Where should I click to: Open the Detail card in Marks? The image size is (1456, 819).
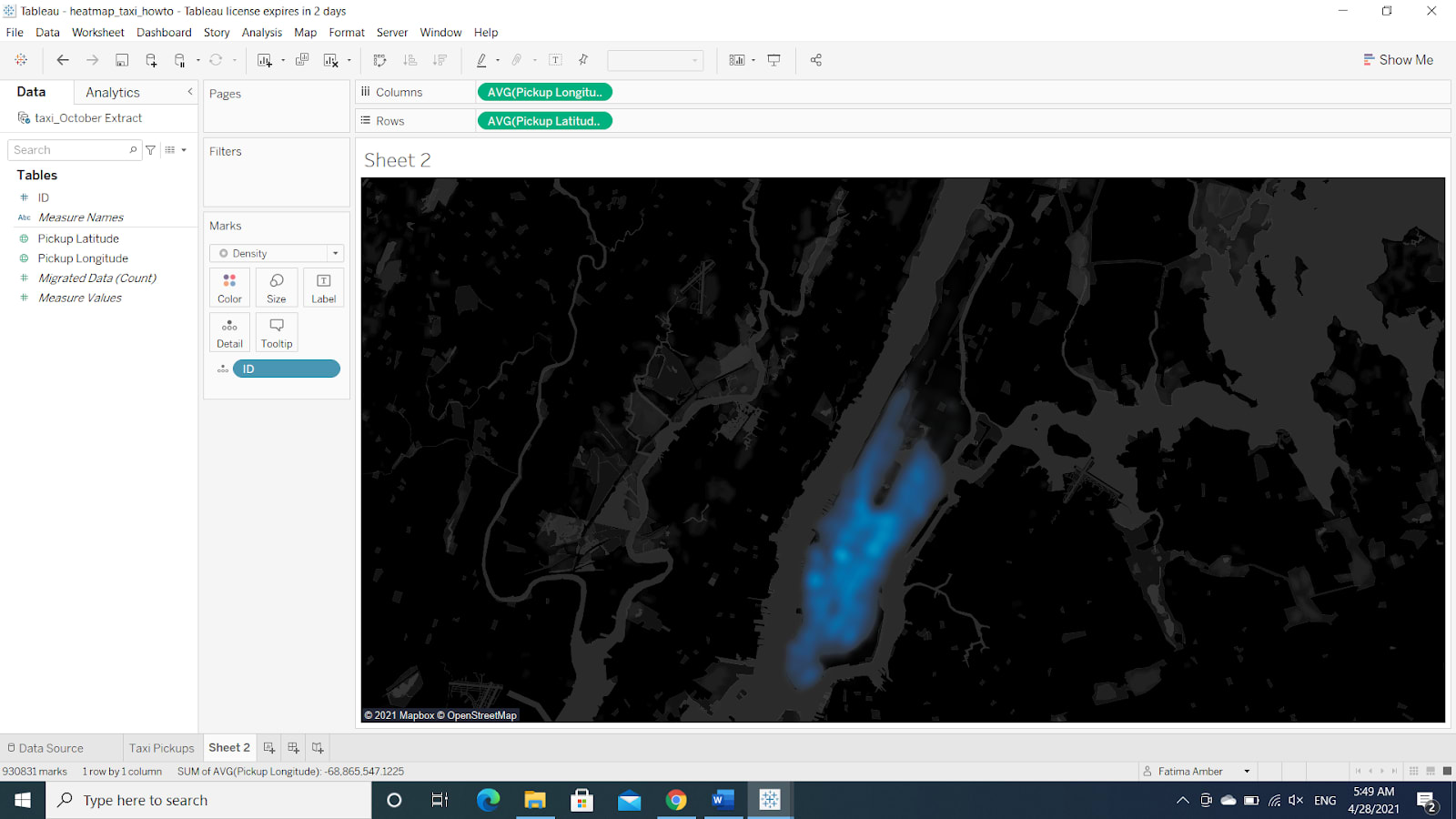[229, 333]
